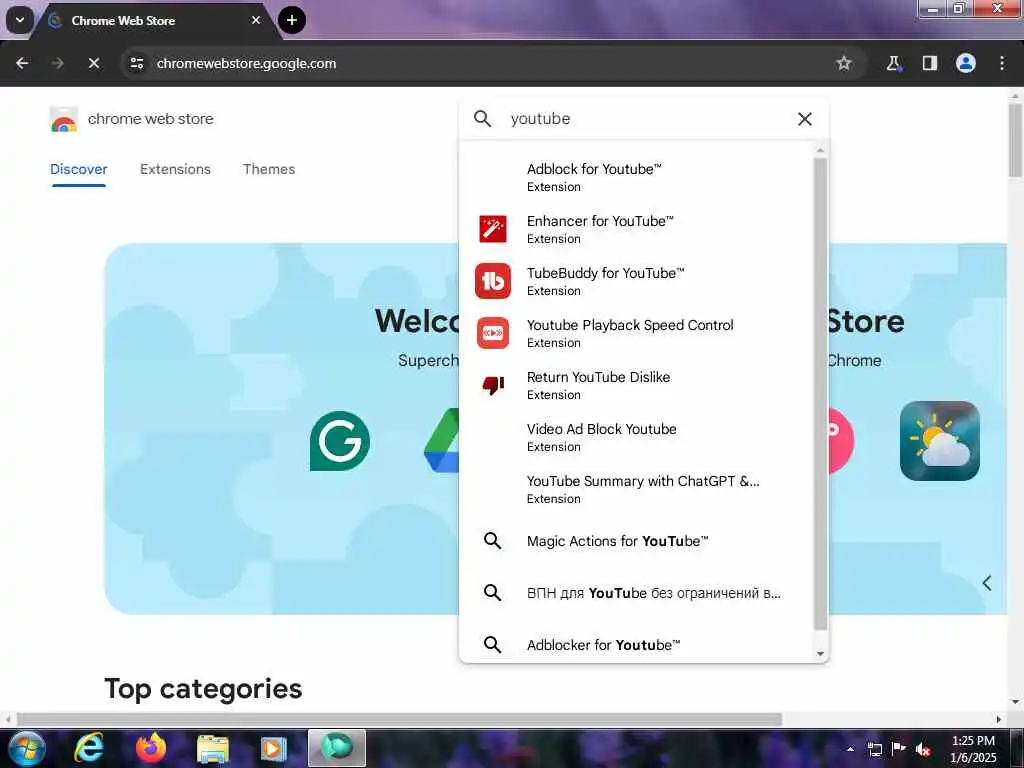Open site information icon in address bar
Image resolution: width=1024 pixels, height=768 pixels.
136,63
